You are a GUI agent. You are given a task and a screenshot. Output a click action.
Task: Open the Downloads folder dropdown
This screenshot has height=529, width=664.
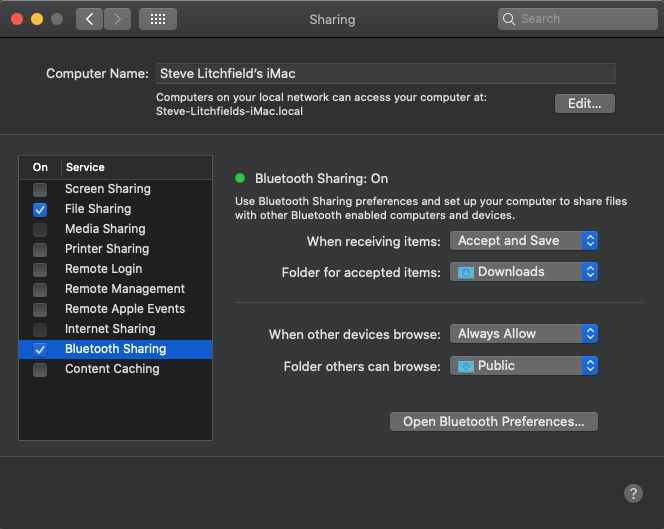click(524, 272)
